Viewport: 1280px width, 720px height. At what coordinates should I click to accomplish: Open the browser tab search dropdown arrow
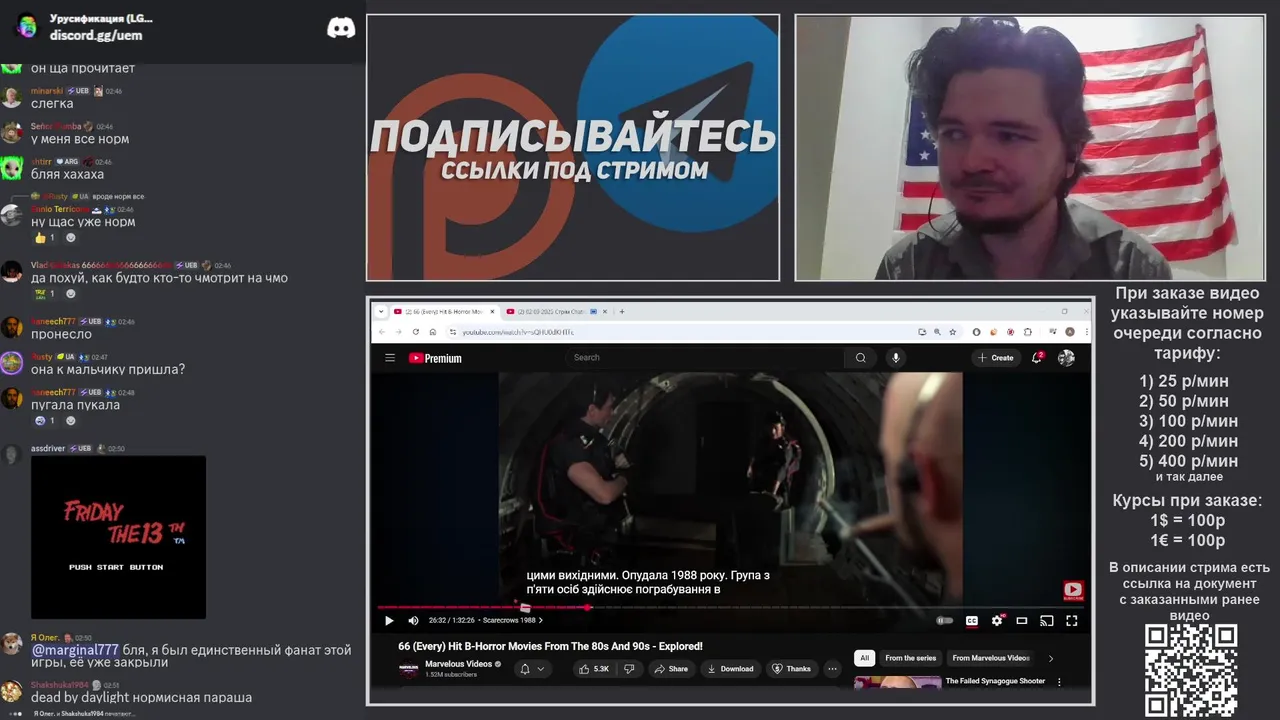coord(381,311)
